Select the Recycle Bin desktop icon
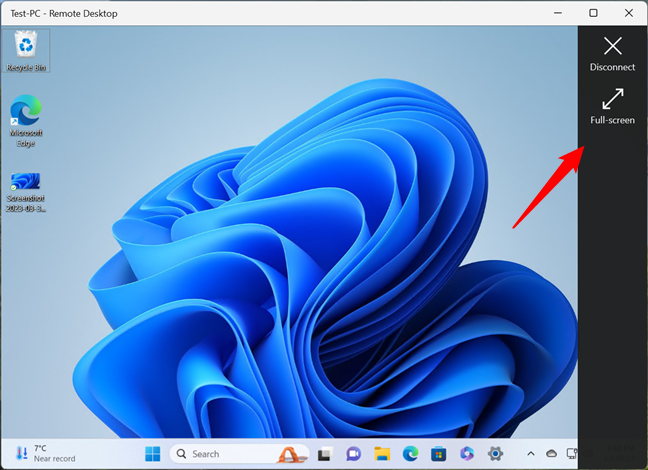This screenshot has height=470, width=648. [x=27, y=50]
